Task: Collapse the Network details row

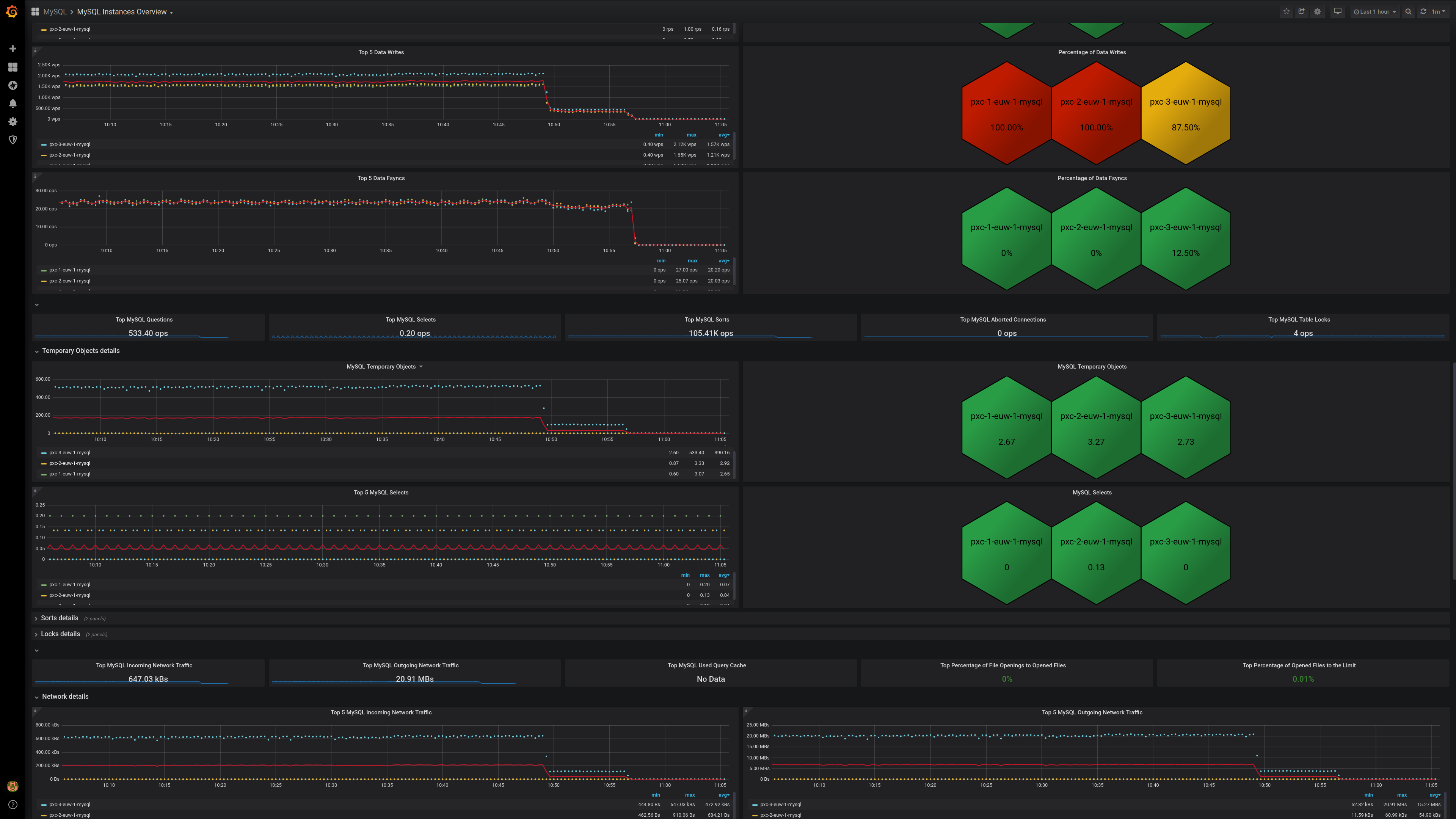Action: (x=64, y=697)
